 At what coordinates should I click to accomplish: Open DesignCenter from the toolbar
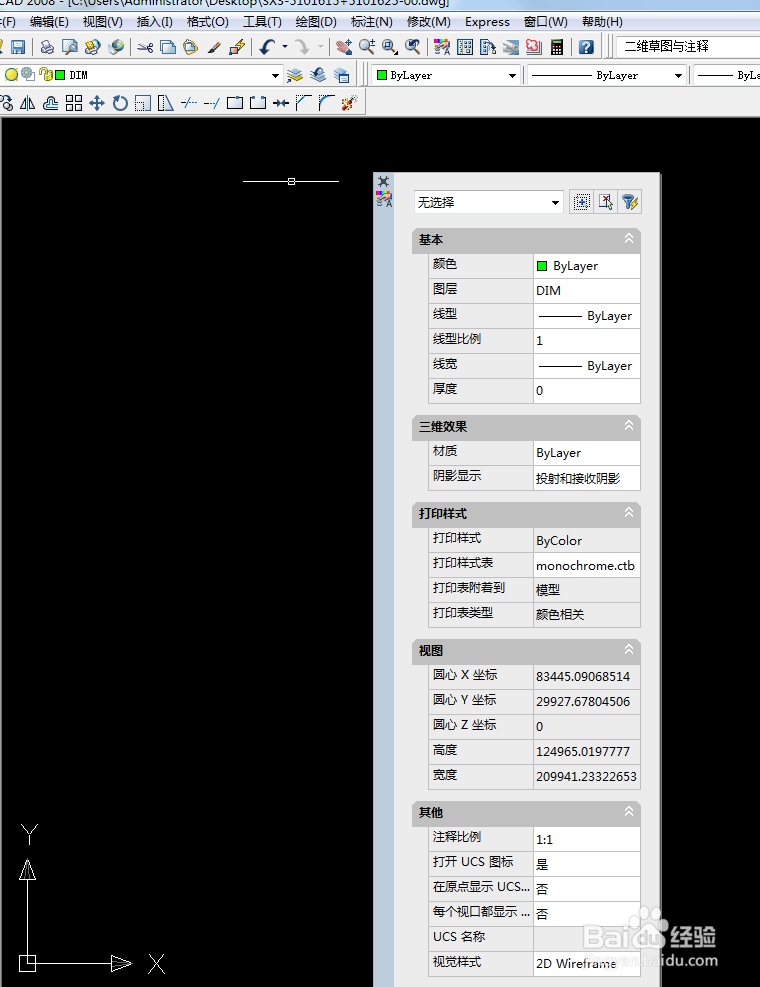pos(465,47)
